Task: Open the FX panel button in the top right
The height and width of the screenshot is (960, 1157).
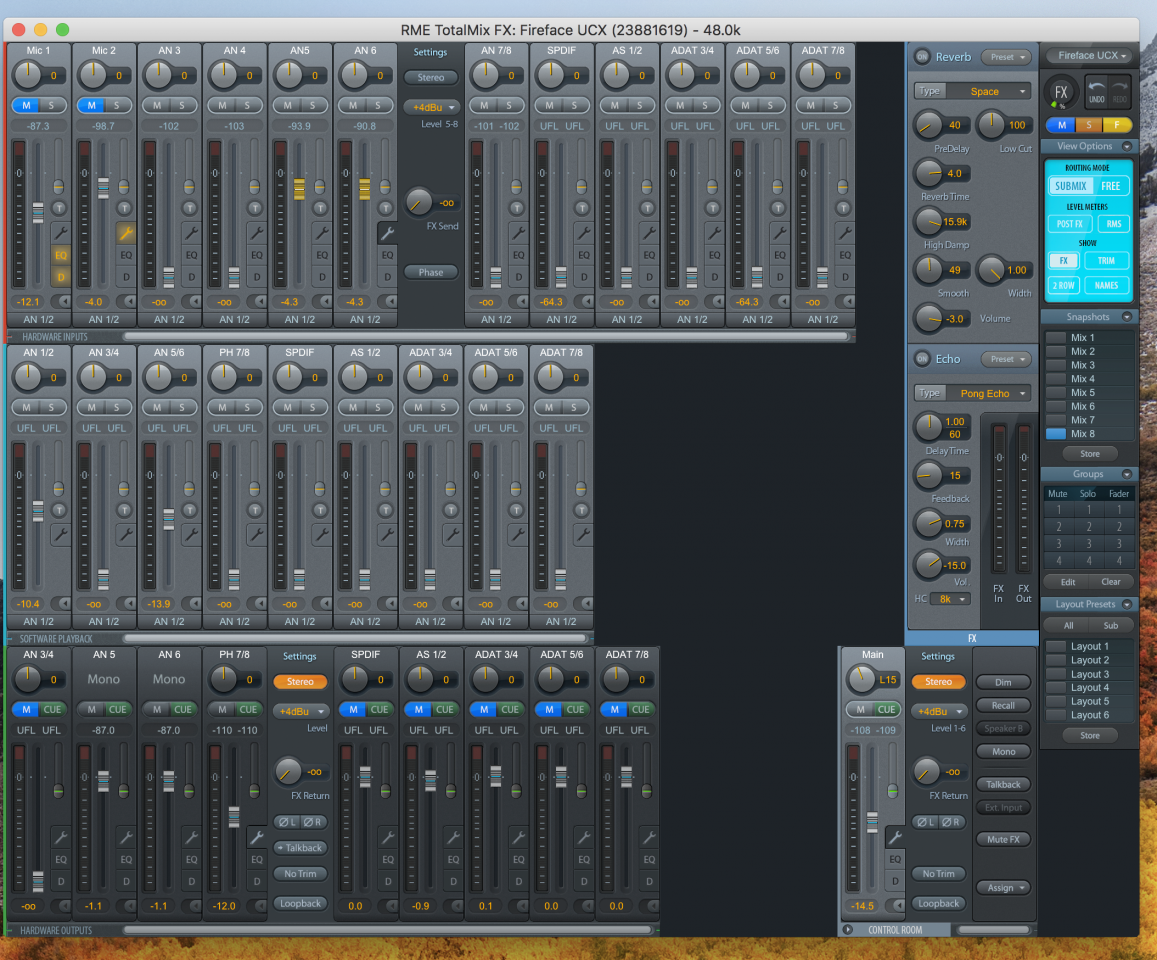Action: click(x=1060, y=92)
